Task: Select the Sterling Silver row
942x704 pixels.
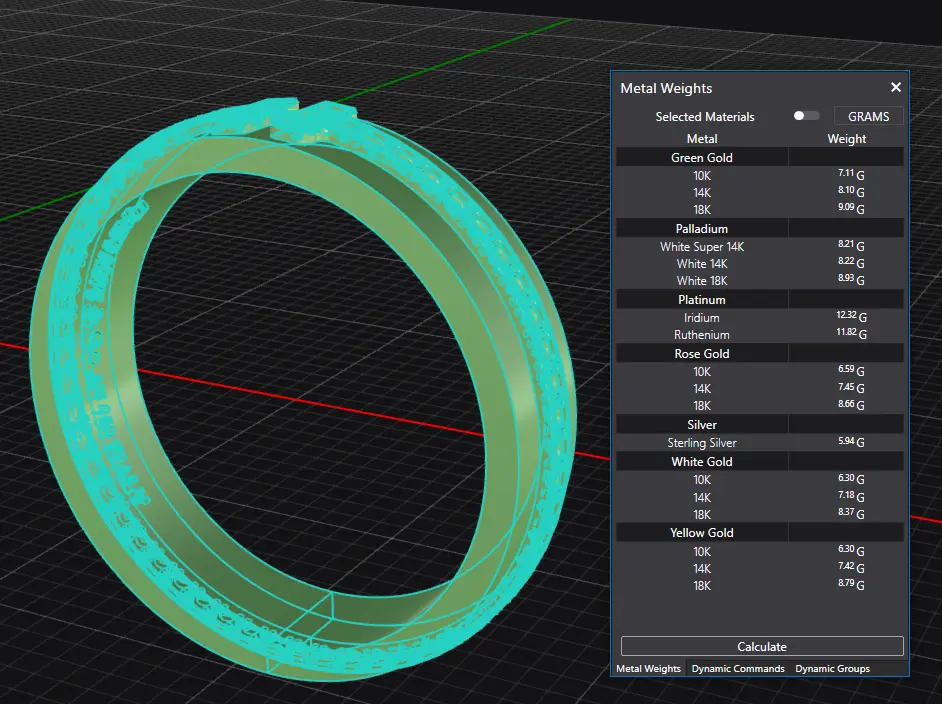Action: tap(702, 443)
